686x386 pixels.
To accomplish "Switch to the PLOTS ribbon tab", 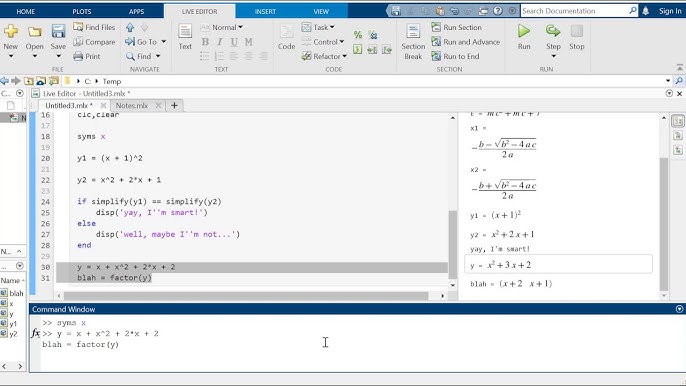I will click(x=82, y=11).
